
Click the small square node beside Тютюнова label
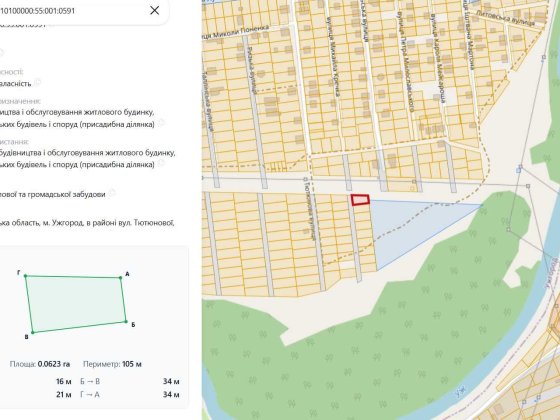click(x=305, y=179)
